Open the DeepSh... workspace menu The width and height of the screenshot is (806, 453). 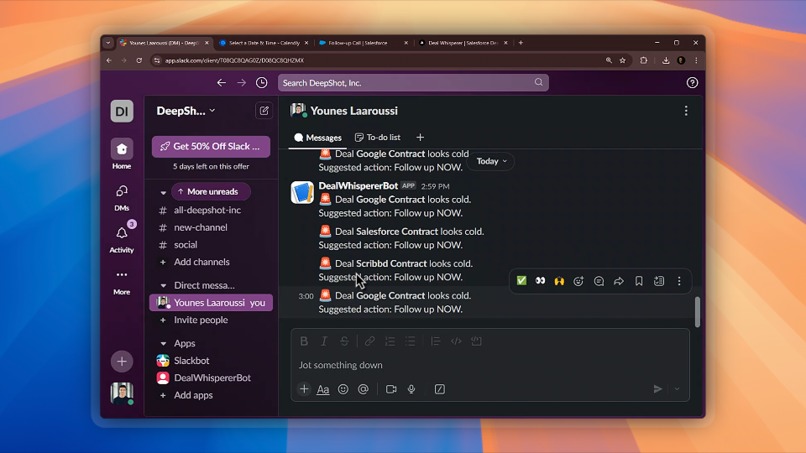[186, 111]
